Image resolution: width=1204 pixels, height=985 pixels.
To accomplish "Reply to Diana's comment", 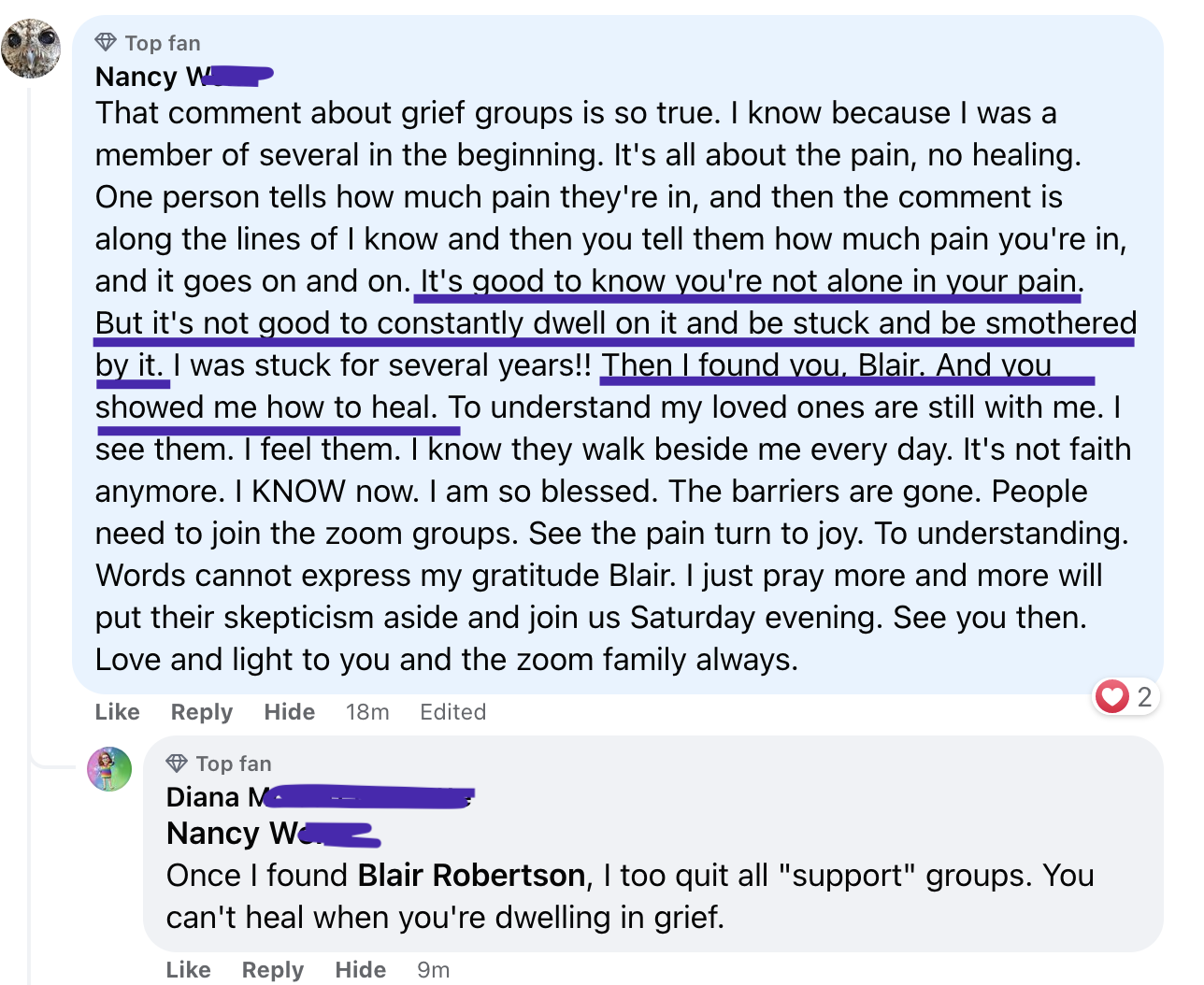I will point(272,970).
